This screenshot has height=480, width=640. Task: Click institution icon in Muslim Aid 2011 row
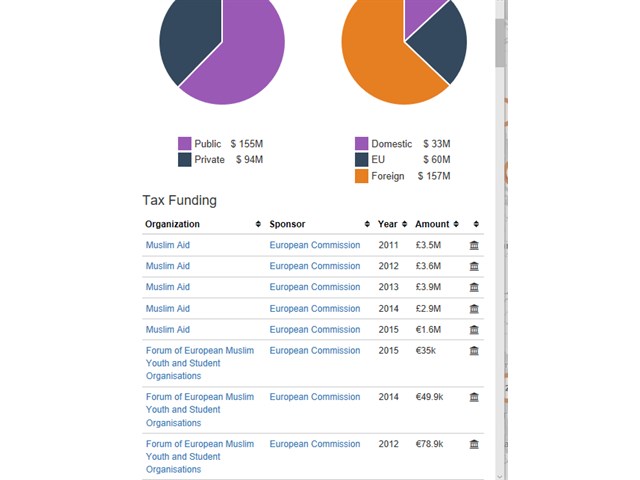[474, 245]
